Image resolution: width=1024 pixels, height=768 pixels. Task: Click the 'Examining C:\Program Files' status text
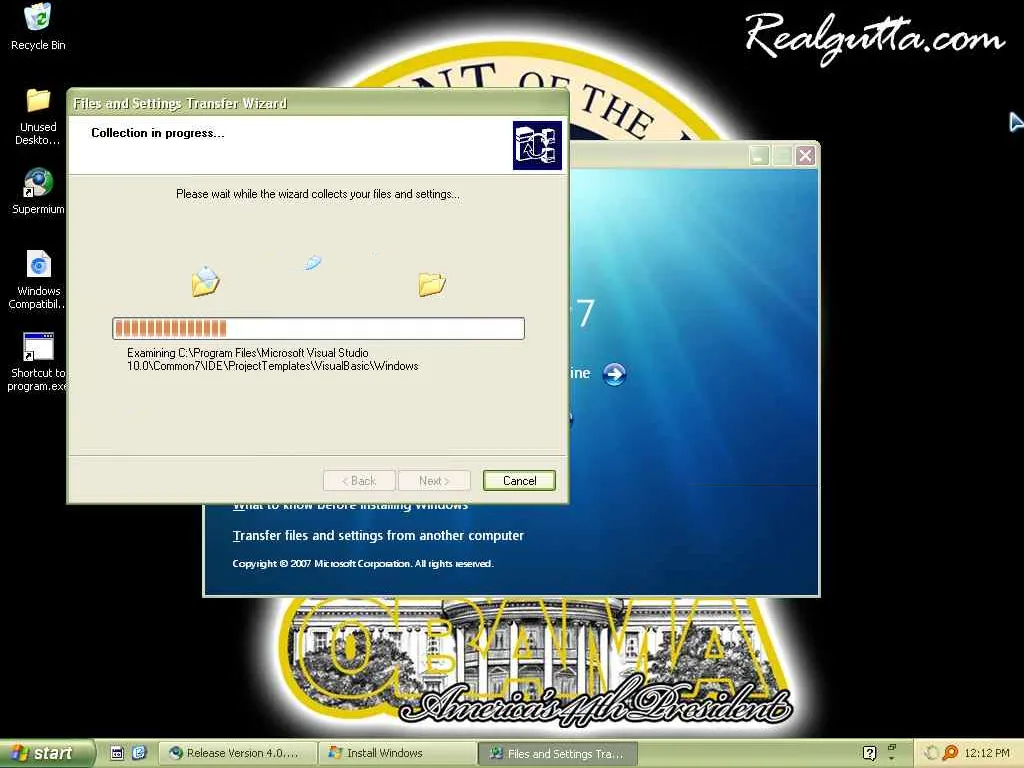click(x=272, y=359)
